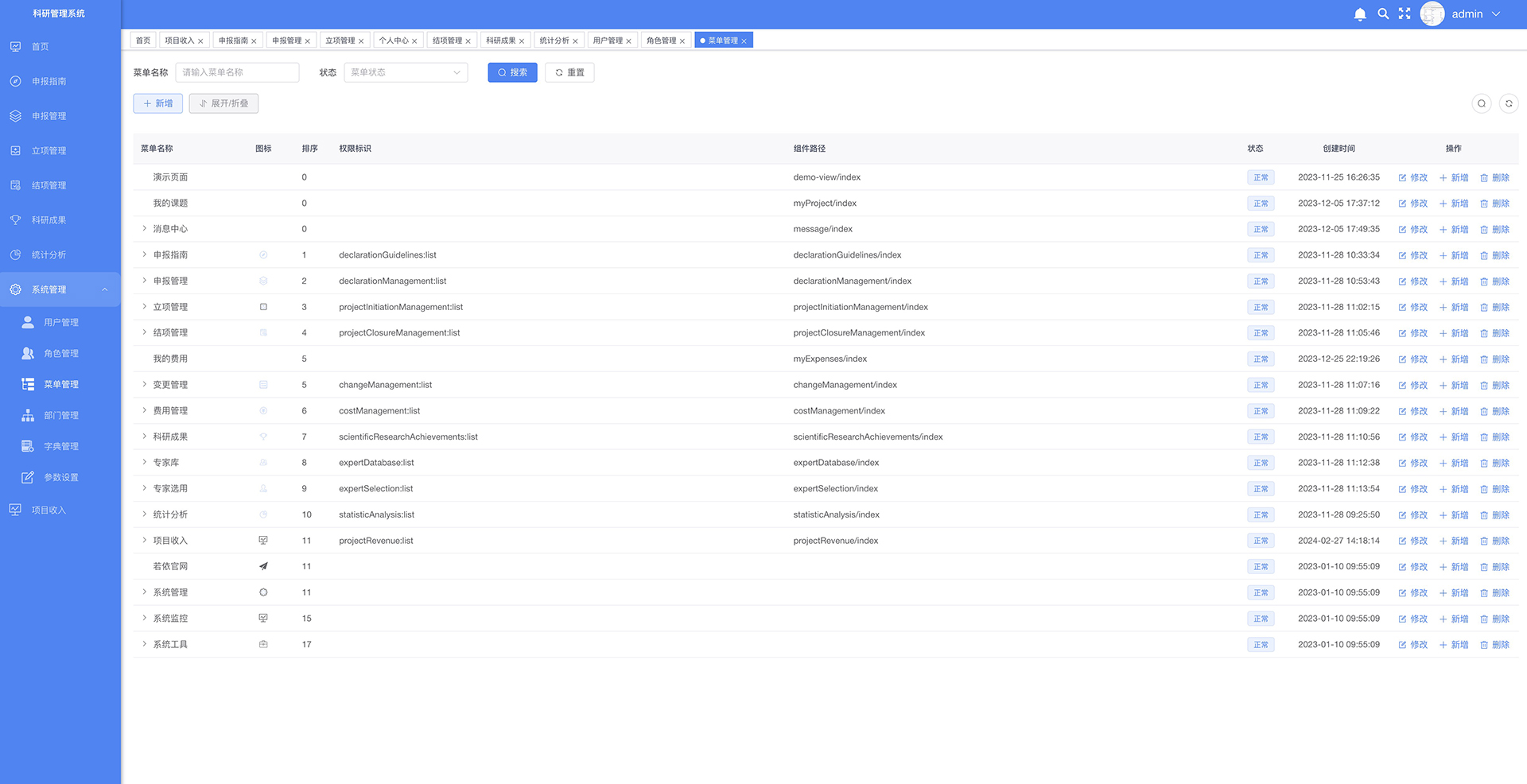Click the admin user avatar
This screenshot has width=1527, height=784.
point(1432,14)
